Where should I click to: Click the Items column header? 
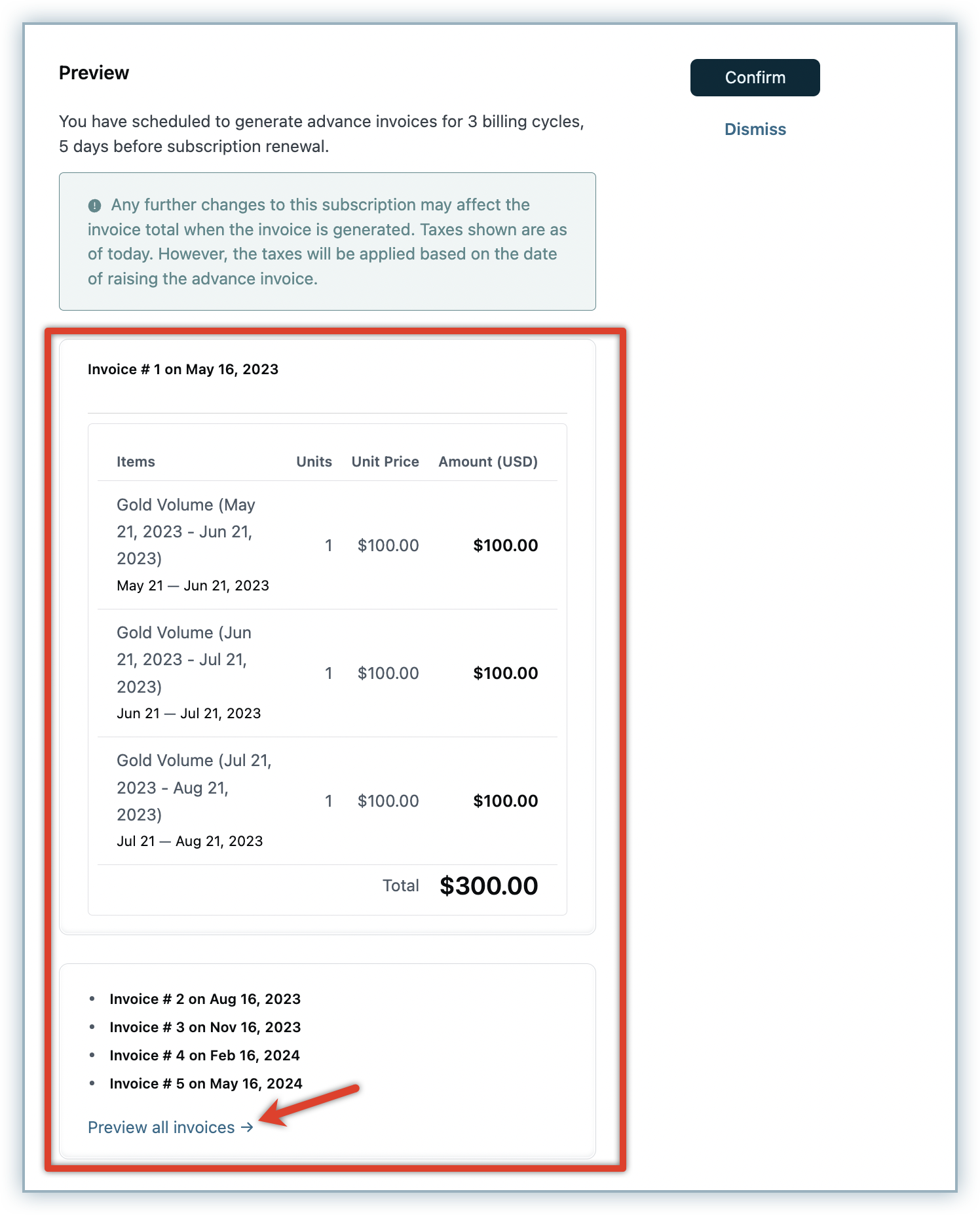(x=136, y=461)
